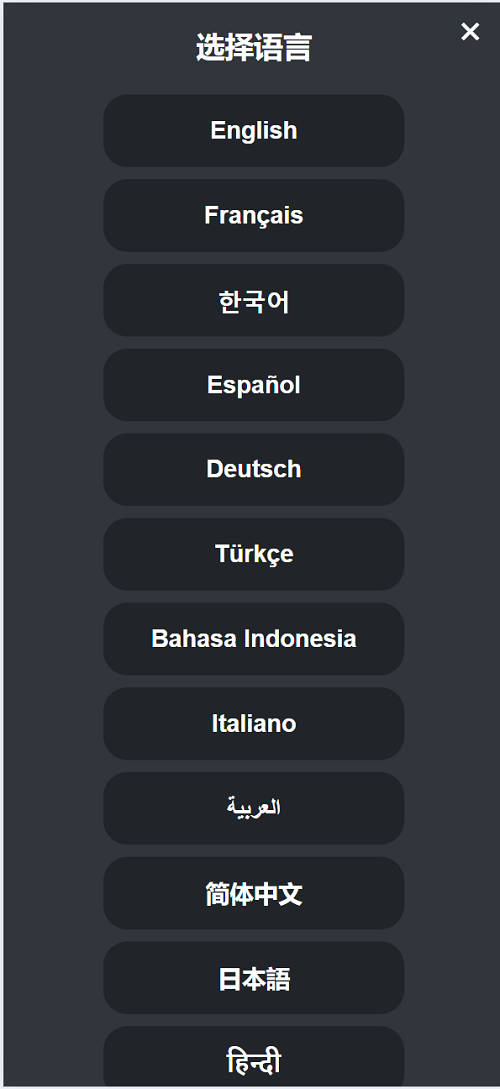Select Bahasa Indonesia
The height and width of the screenshot is (1089, 500).
pos(253,639)
